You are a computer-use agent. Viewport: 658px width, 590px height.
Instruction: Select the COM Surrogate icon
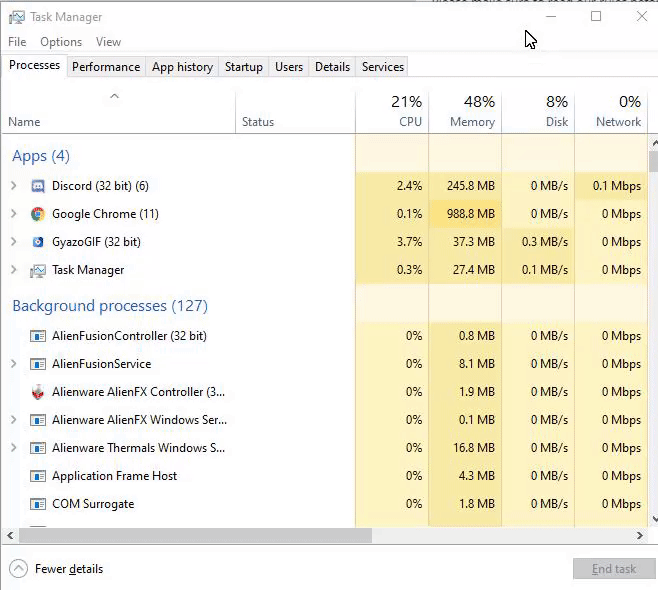click(x=38, y=504)
